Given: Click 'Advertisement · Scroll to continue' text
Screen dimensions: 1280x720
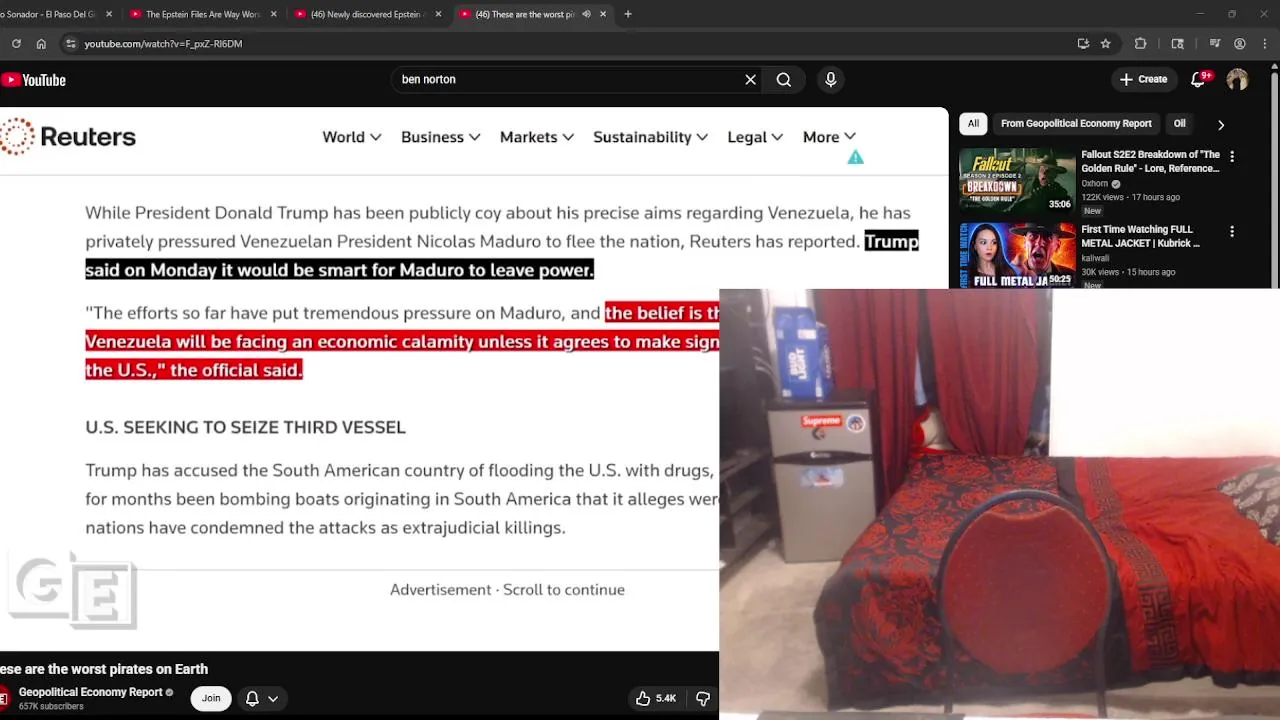Looking at the screenshot, I should 507,590.
